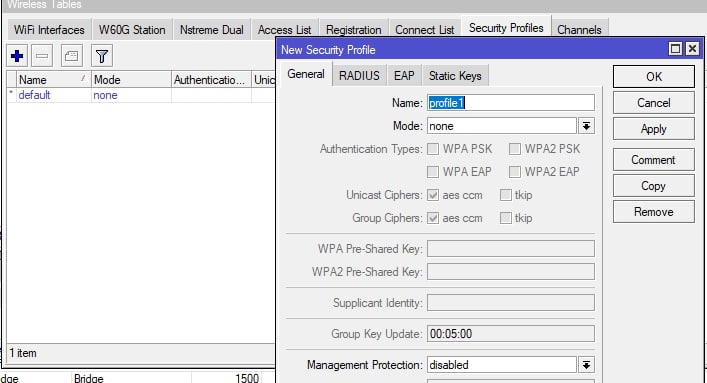This screenshot has height=383, width=707.
Task: Click the Name input field with profile1
Action: (x=511, y=103)
